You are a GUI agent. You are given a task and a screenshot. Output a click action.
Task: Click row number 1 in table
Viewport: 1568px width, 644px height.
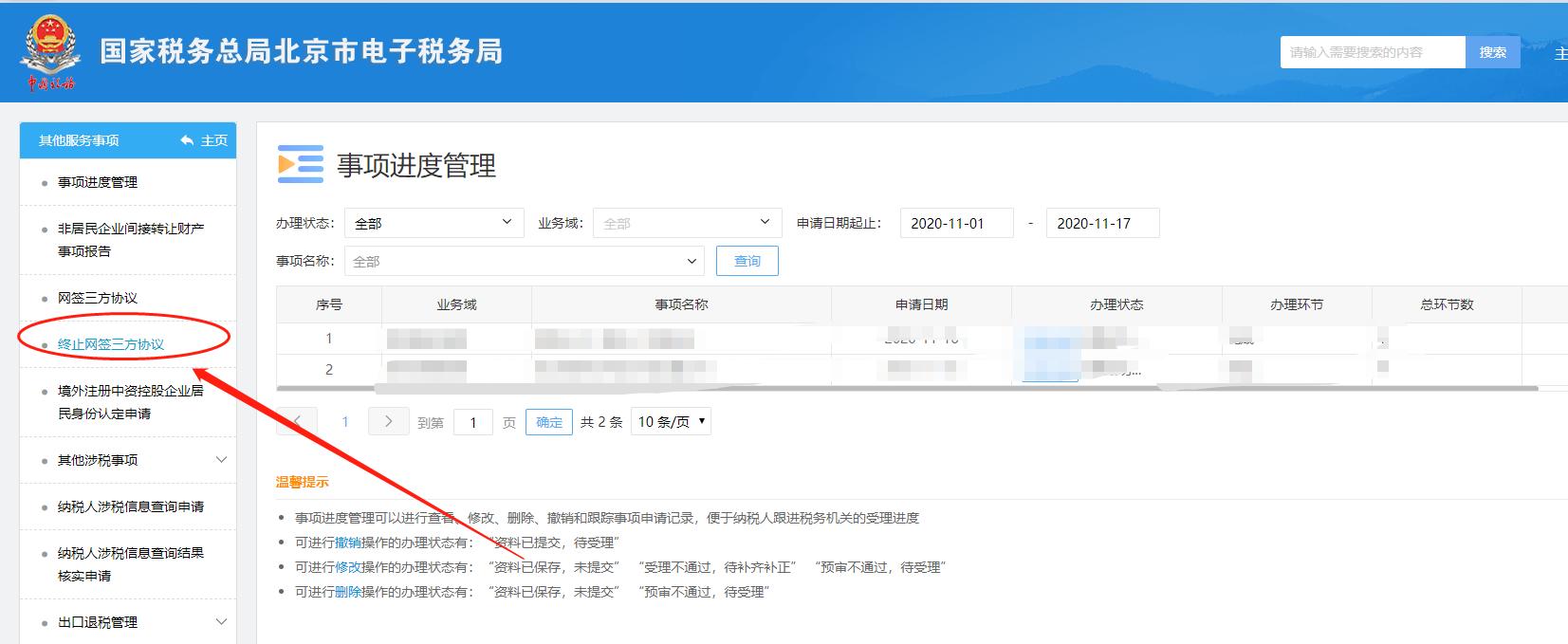[x=329, y=338]
